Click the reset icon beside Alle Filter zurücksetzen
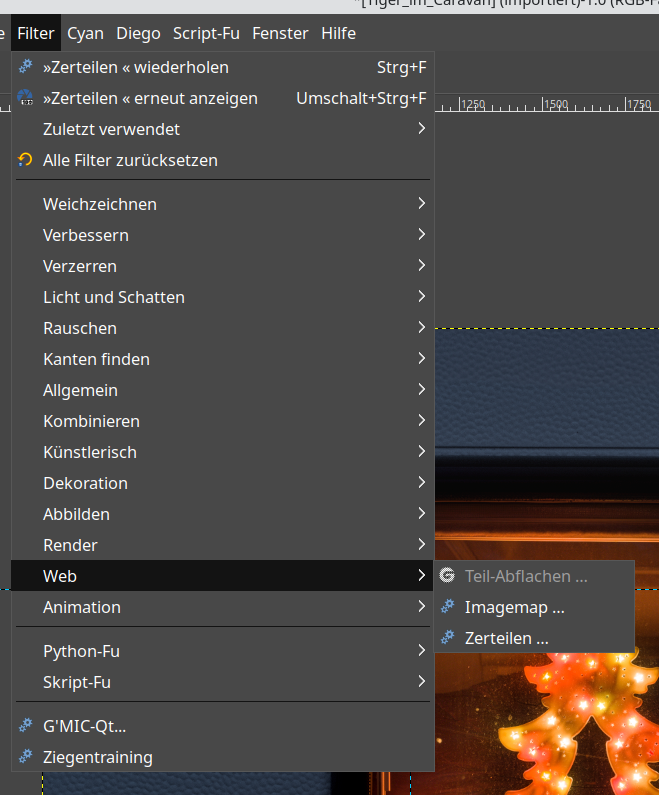 click(x=26, y=160)
